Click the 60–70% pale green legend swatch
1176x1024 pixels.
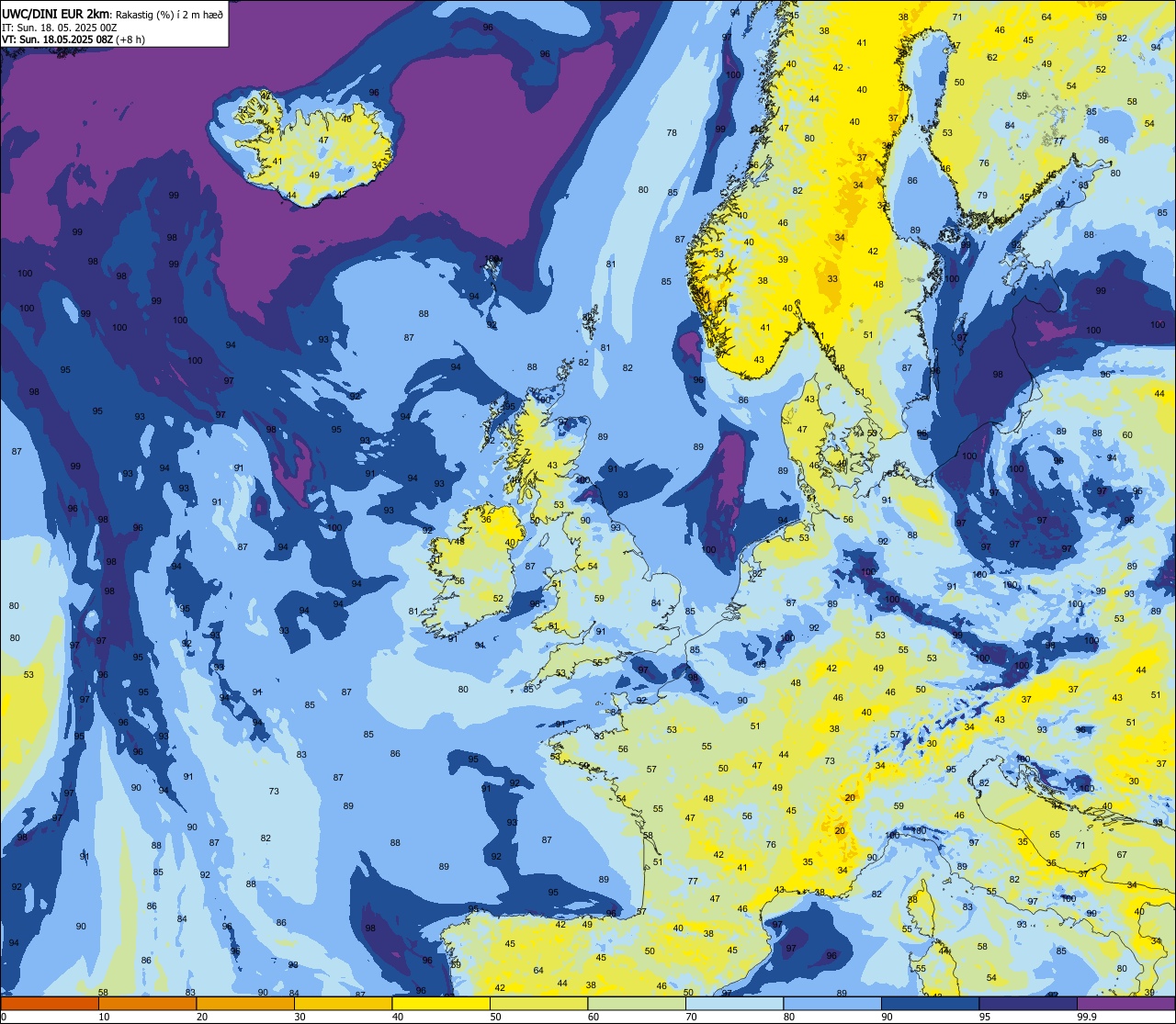[x=637, y=1003]
